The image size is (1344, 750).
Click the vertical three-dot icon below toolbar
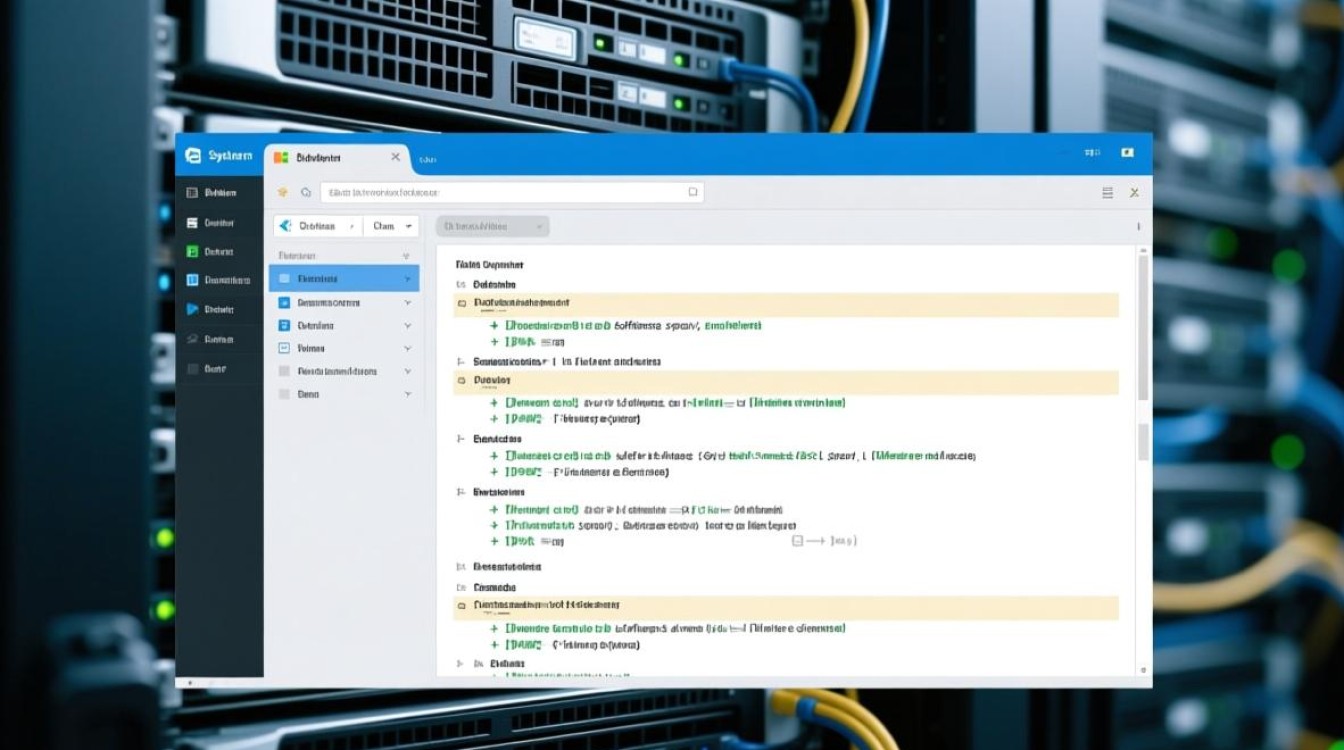pyautogui.click(x=1138, y=227)
